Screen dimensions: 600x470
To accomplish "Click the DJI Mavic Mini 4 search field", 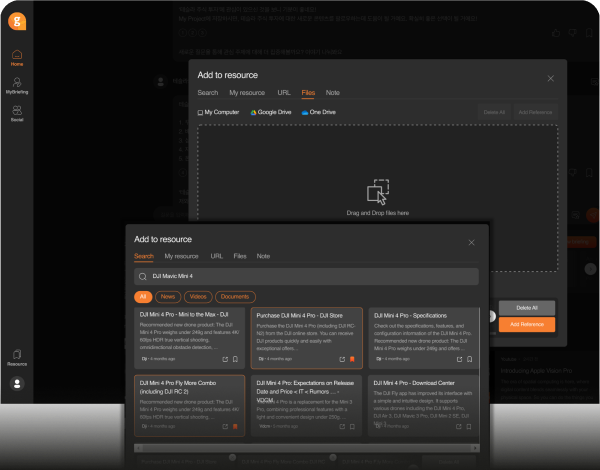I will coord(306,276).
